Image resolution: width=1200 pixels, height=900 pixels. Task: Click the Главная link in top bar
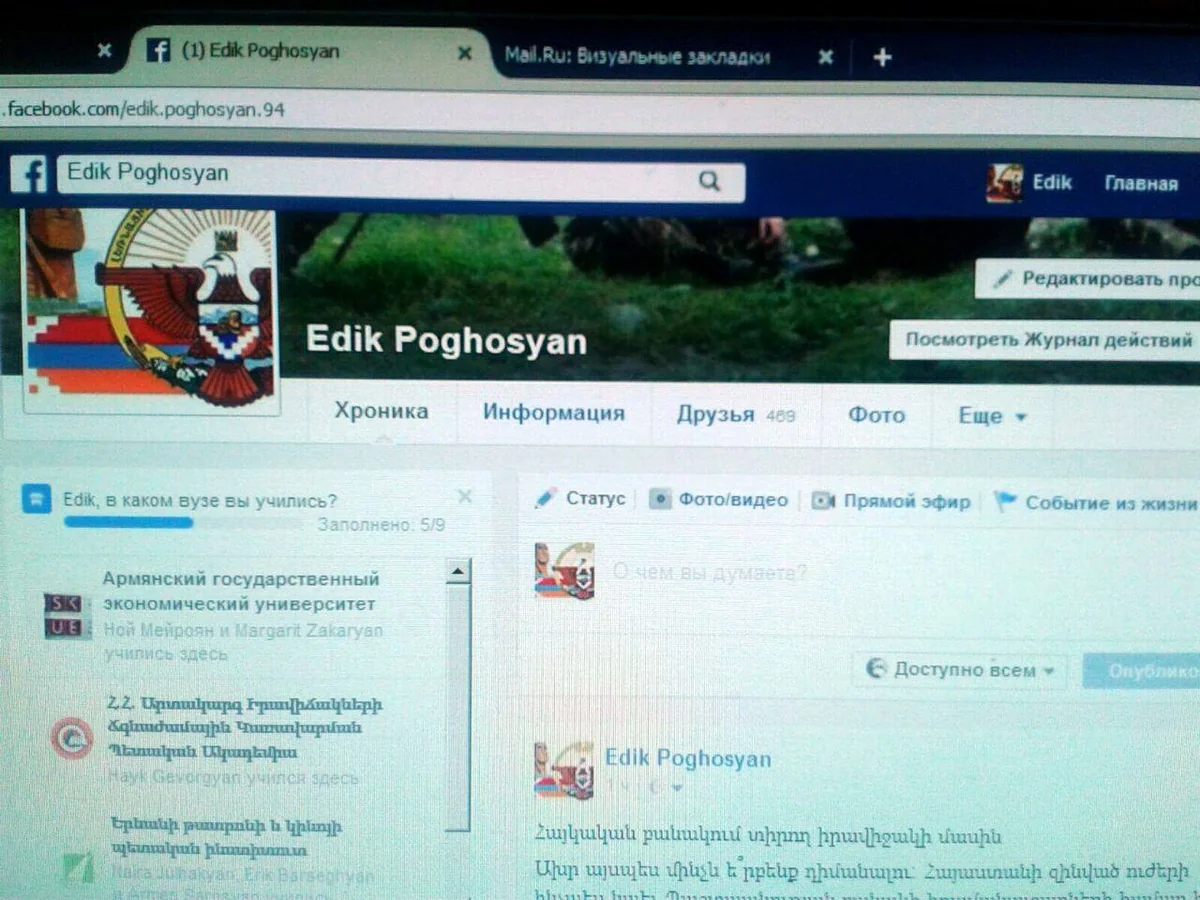1140,184
